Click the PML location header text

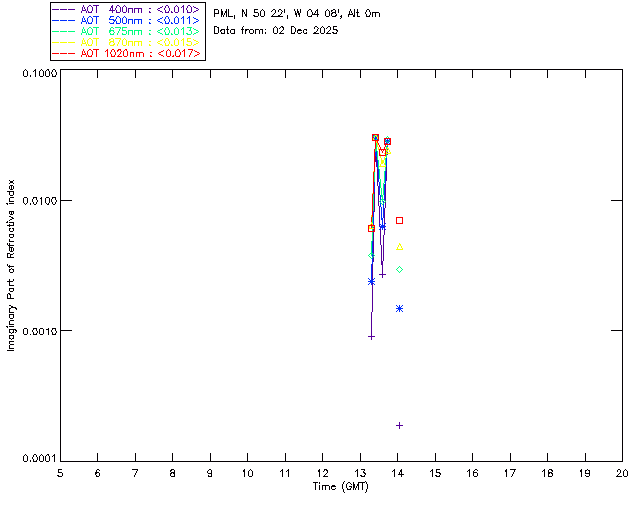point(297,14)
